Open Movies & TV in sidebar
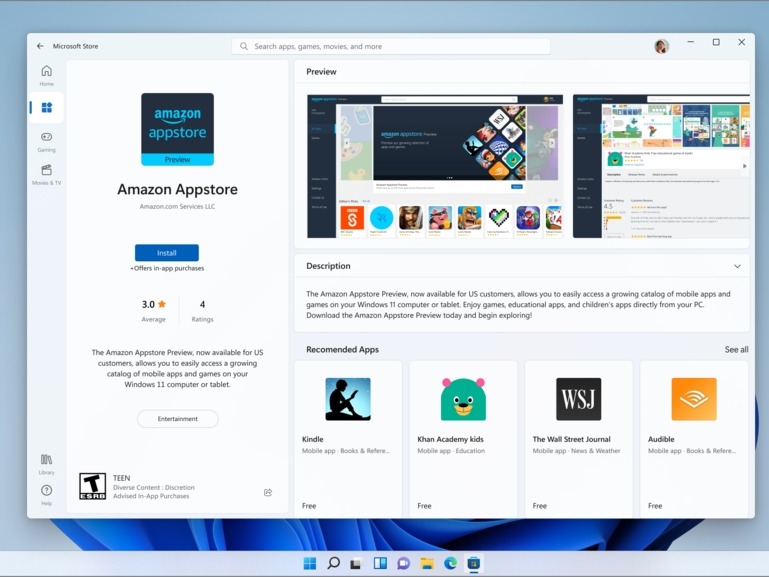 [47, 175]
